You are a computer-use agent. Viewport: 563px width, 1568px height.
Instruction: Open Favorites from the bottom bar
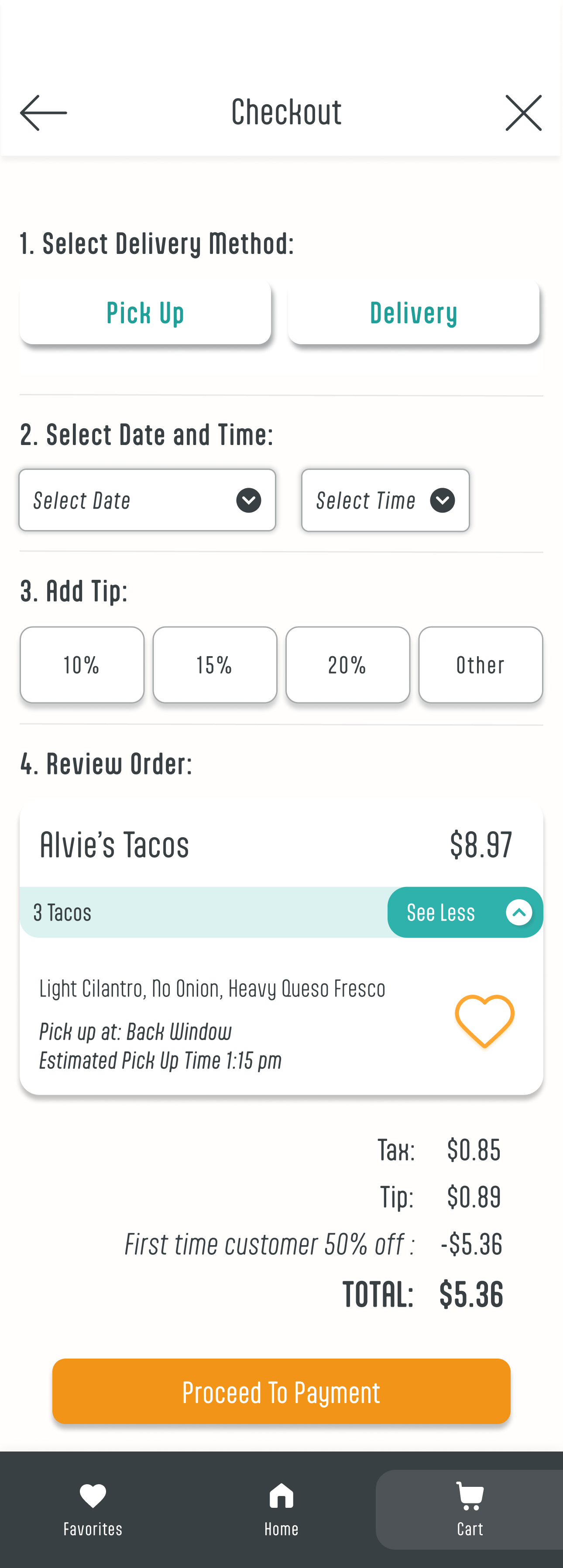93,1508
